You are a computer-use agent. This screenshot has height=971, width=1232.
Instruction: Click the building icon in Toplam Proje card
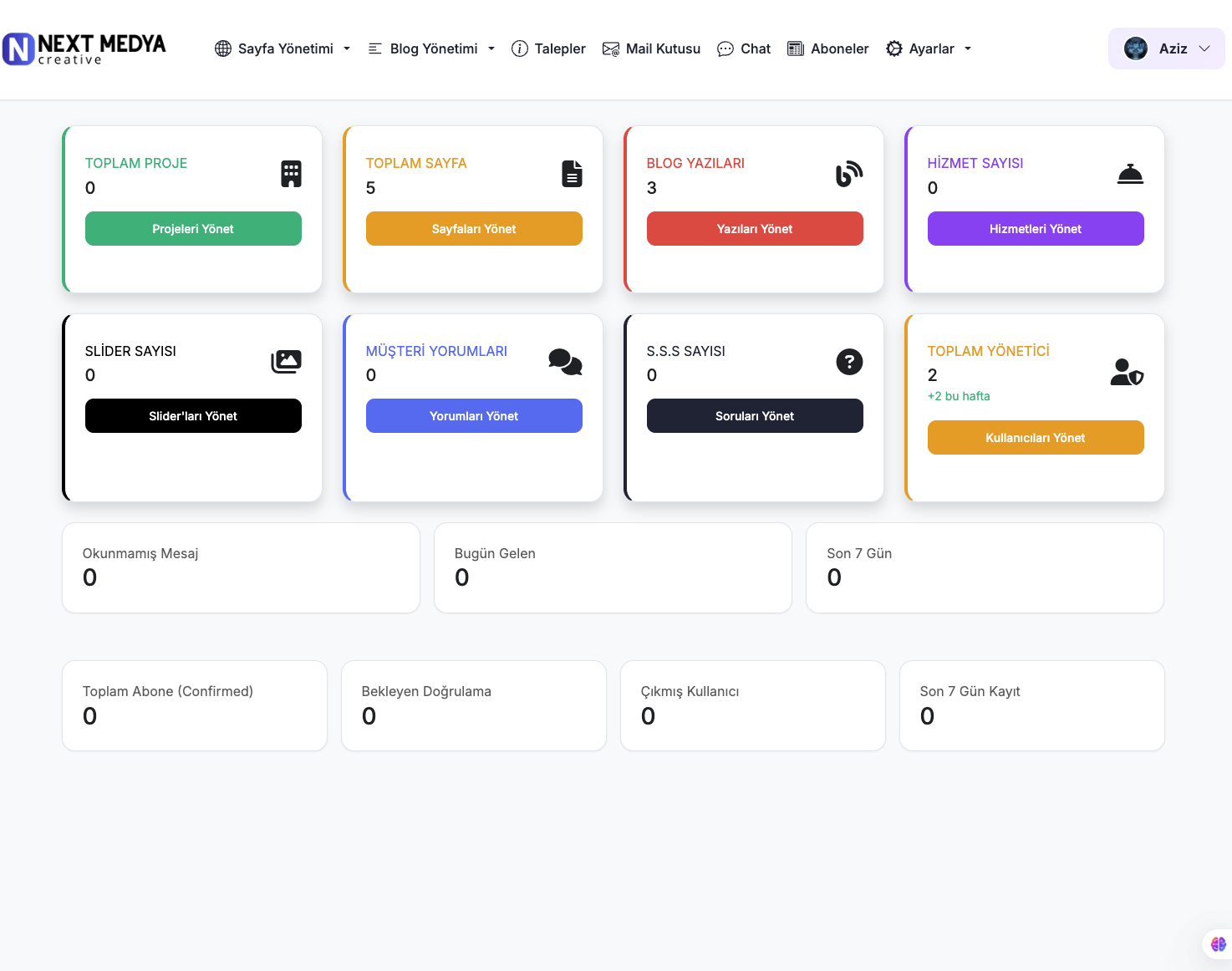point(291,174)
